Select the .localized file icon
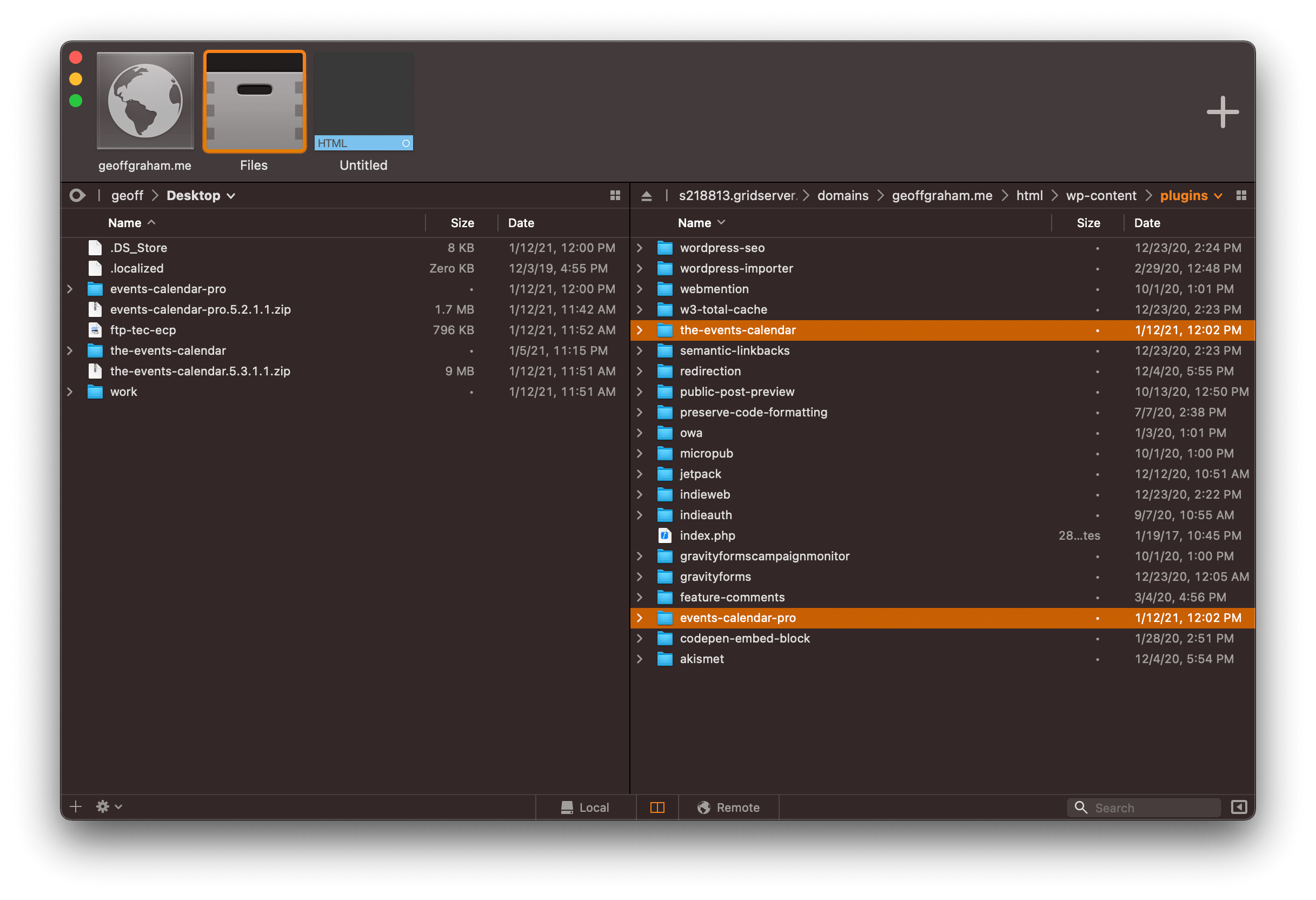This screenshot has width=1316, height=900. tap(95, 268)
